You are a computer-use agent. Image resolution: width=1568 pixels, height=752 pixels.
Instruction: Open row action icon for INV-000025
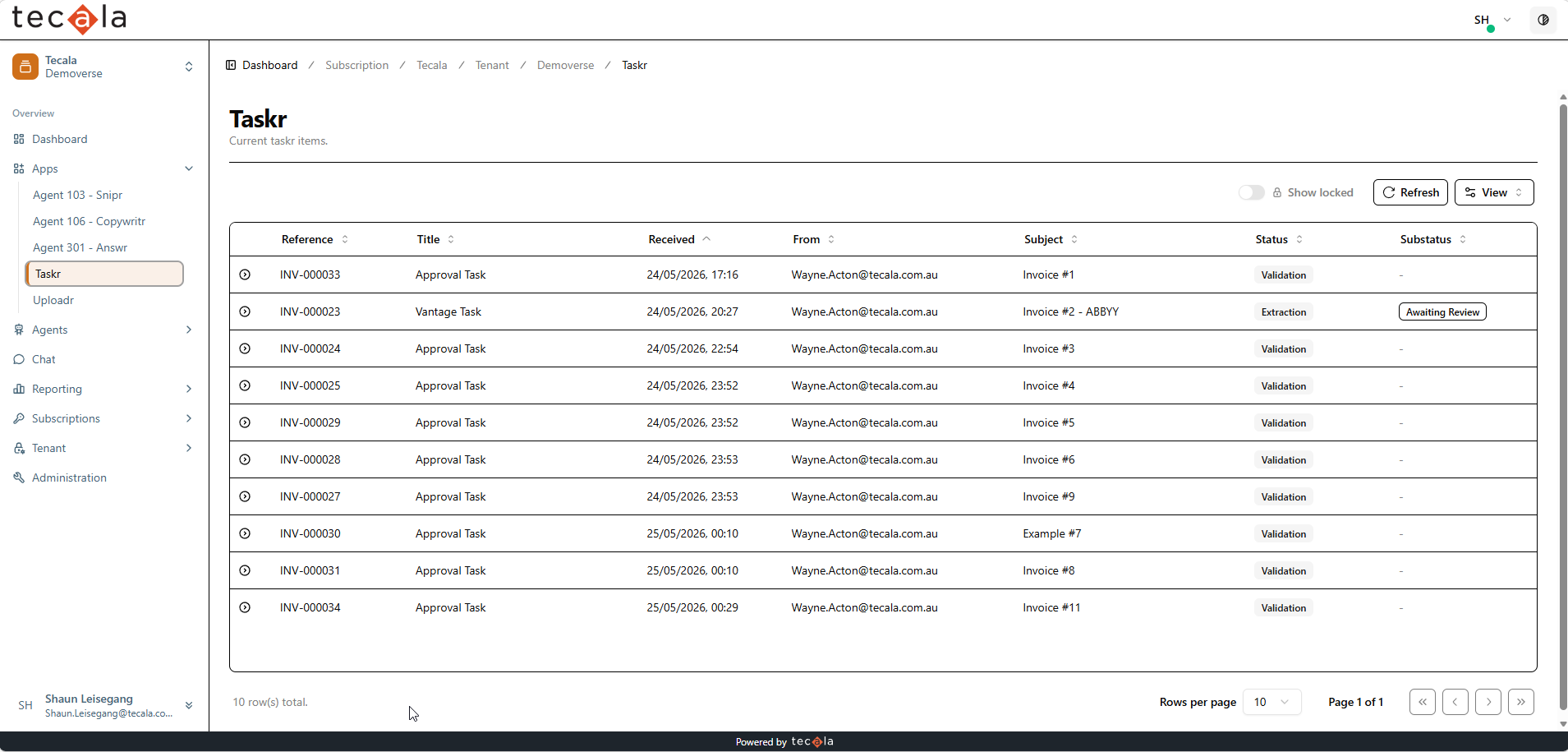(x=245, y=385)
